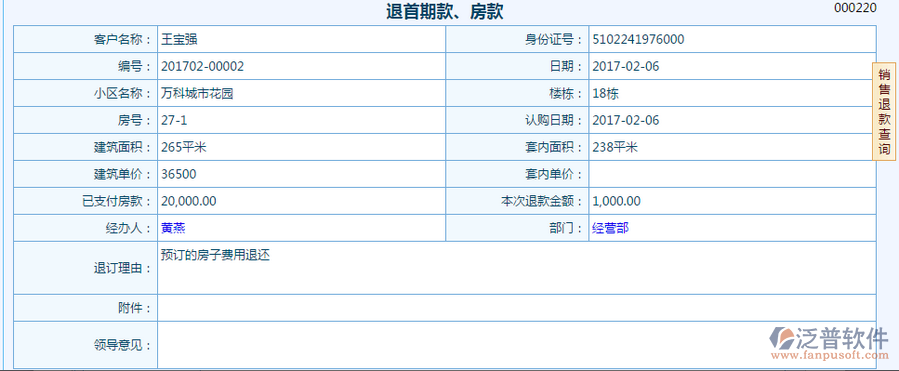The image size is (899, 371).
Task: Click the 小区名称 field 万科城市花园
Action: click(302, 93)
